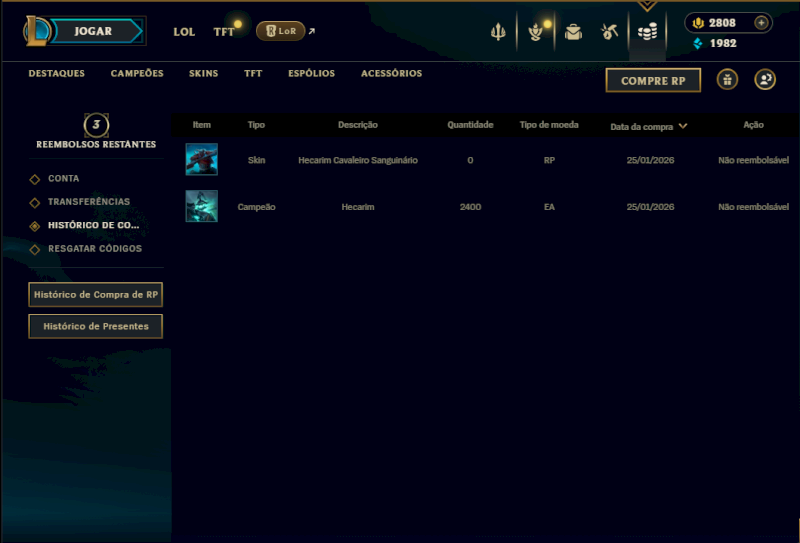Image resolution: width=800 pixels, height=543 pixels.
Task: Open Histórico de Compra de RP
Action: point(95,294)
